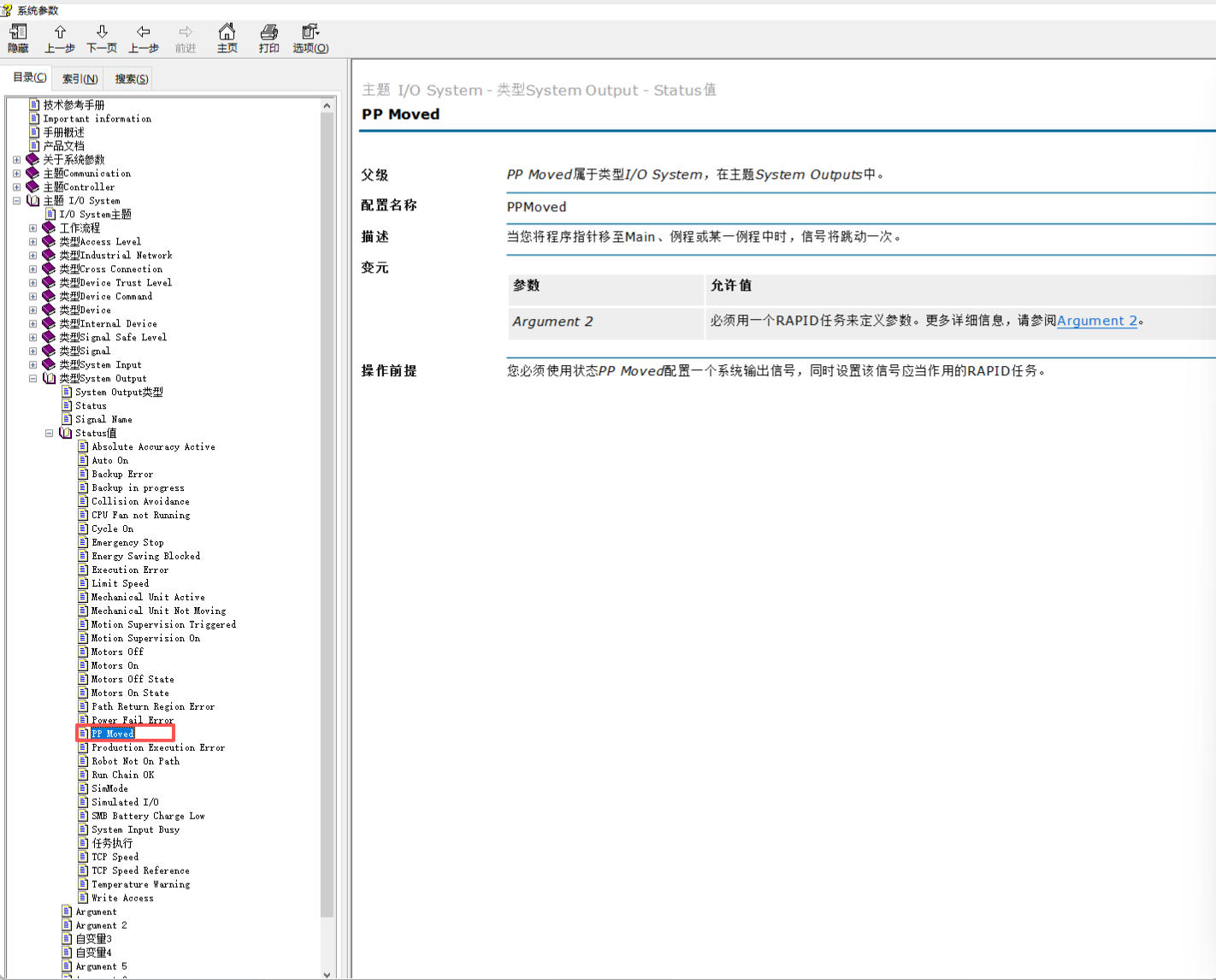This screenshot has height=980, width=1216.
Task: Click the 打印 (Print) icon
Action: coord(269,32)
